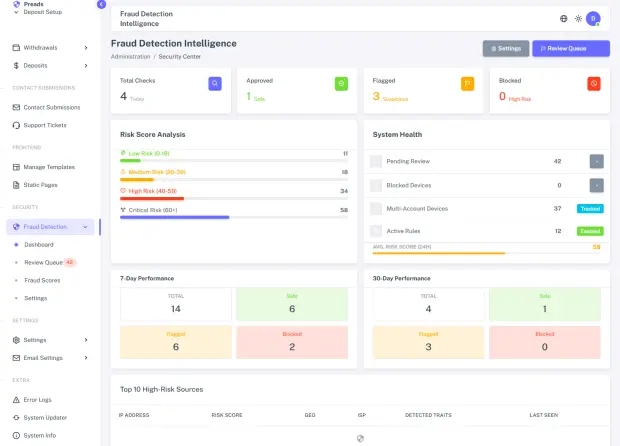Viewport: 620px width, 446px height.
Task: Click the Critical Risk progress bar
Action: (234, 217)
